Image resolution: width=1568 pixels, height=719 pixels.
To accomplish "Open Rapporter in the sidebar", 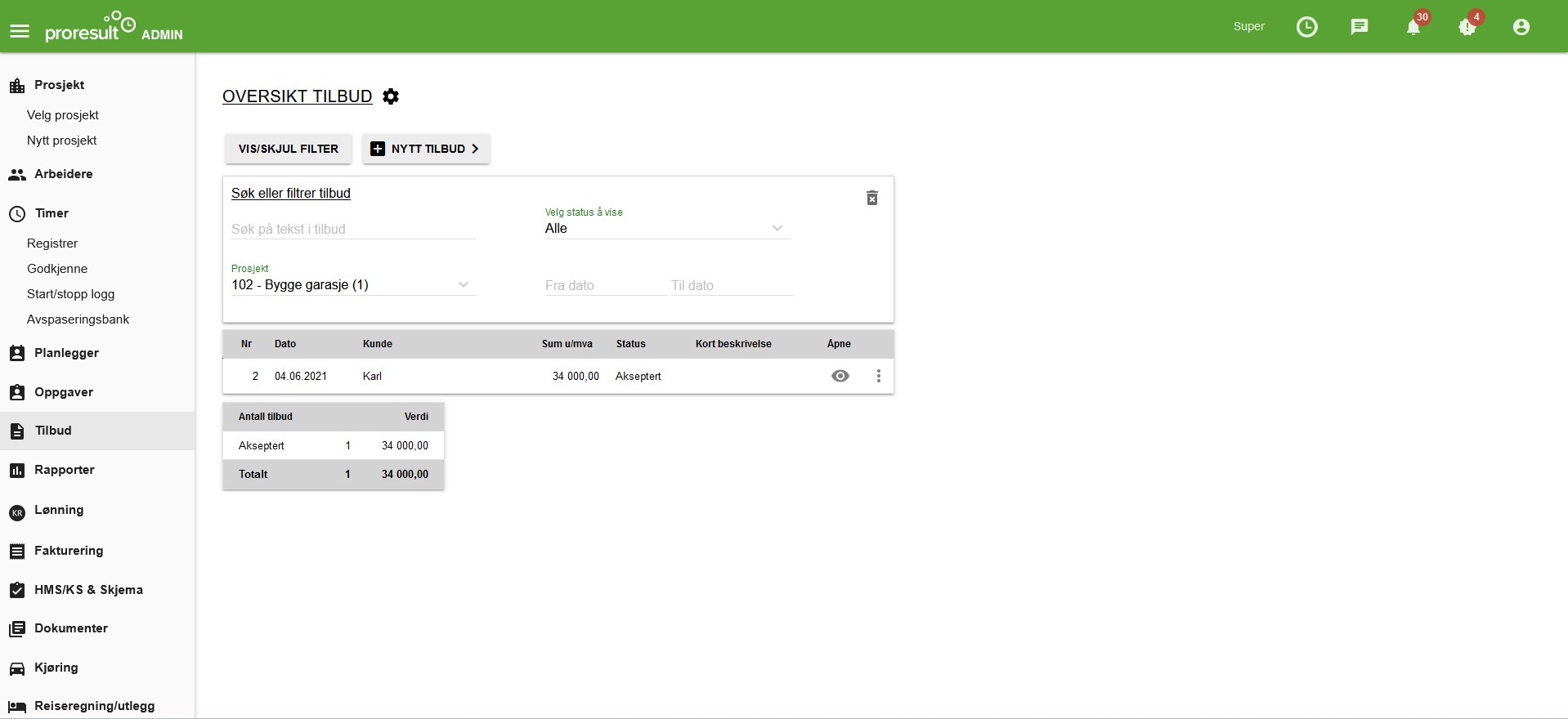I will tap(64, 470).
